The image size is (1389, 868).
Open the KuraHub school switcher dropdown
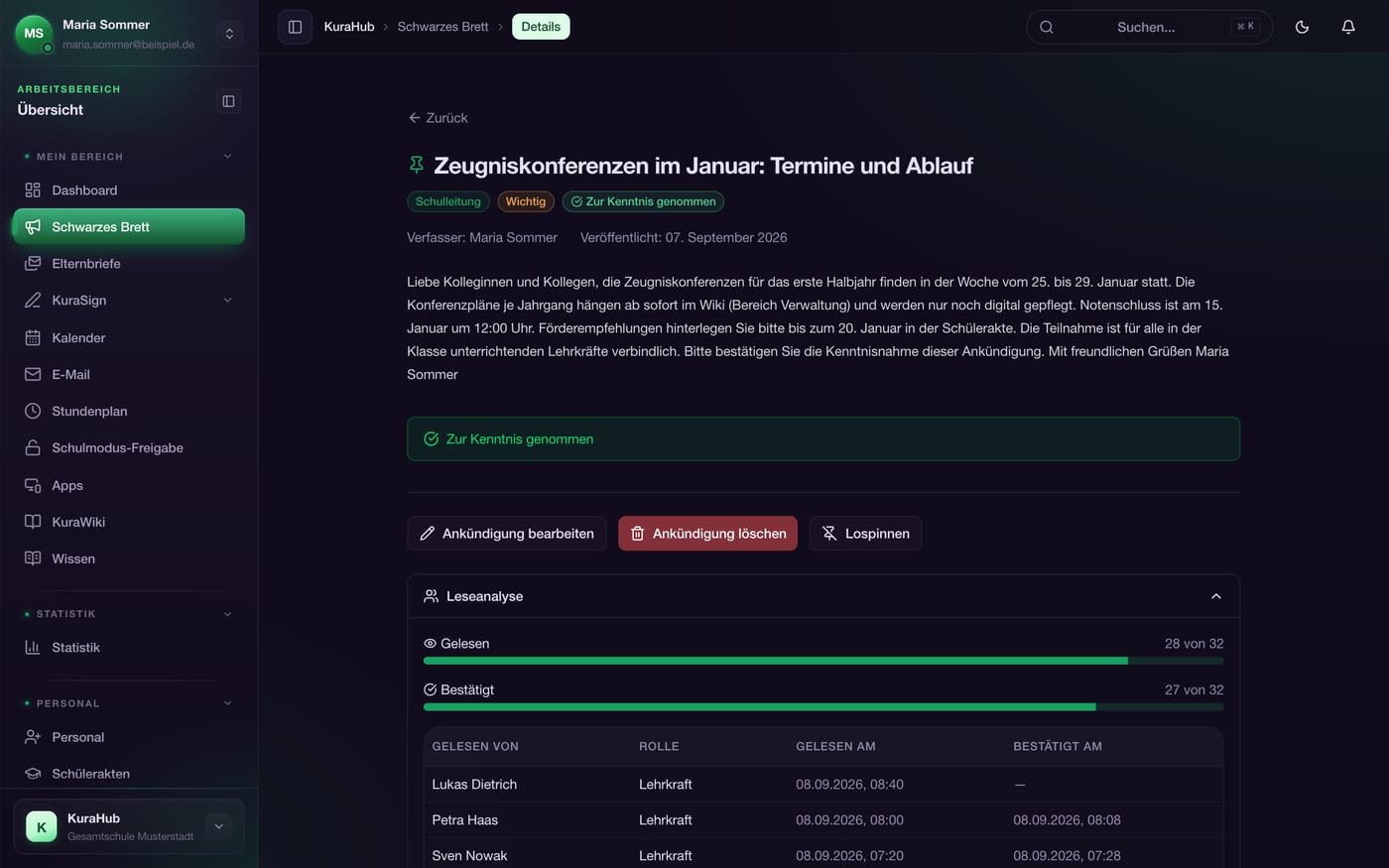pyautogui.click(x=218, y=826)
